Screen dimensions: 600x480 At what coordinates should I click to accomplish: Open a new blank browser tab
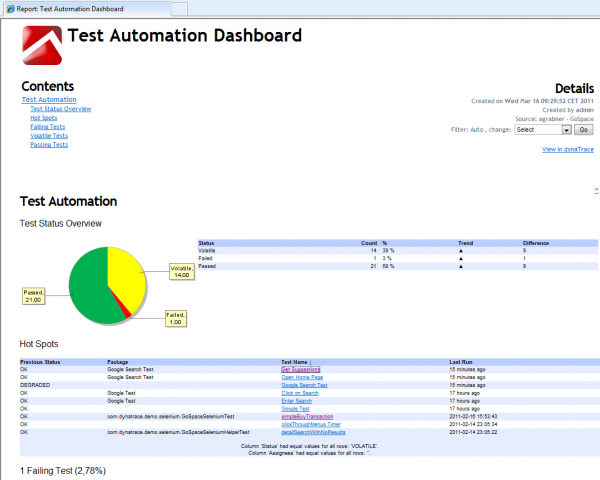[x=179, y=9]
